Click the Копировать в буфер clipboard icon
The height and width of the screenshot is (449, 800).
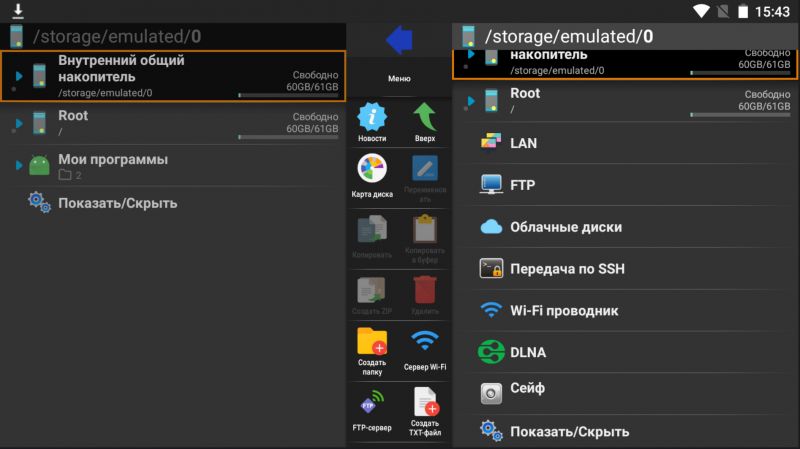click(424, 229)
